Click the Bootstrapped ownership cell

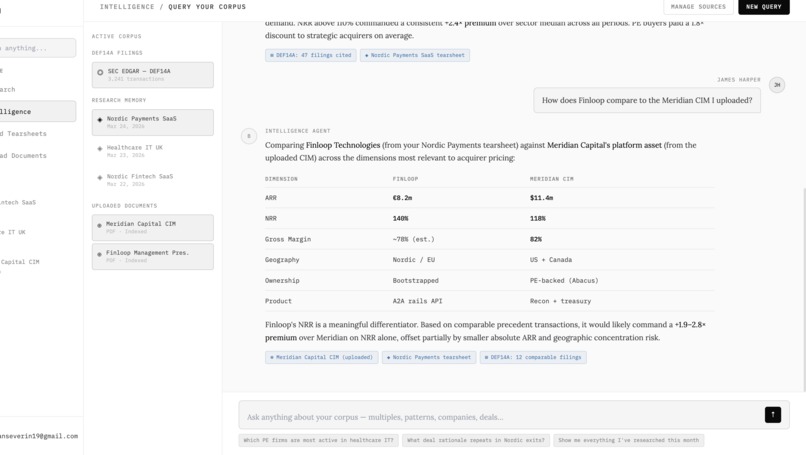(x=415, y=281)
